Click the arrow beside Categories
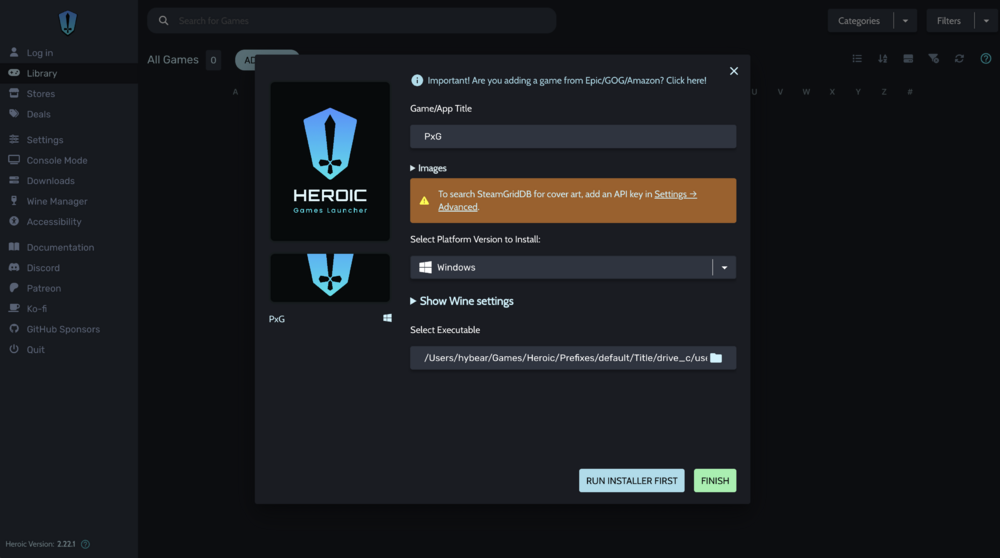 coord(905,20)
